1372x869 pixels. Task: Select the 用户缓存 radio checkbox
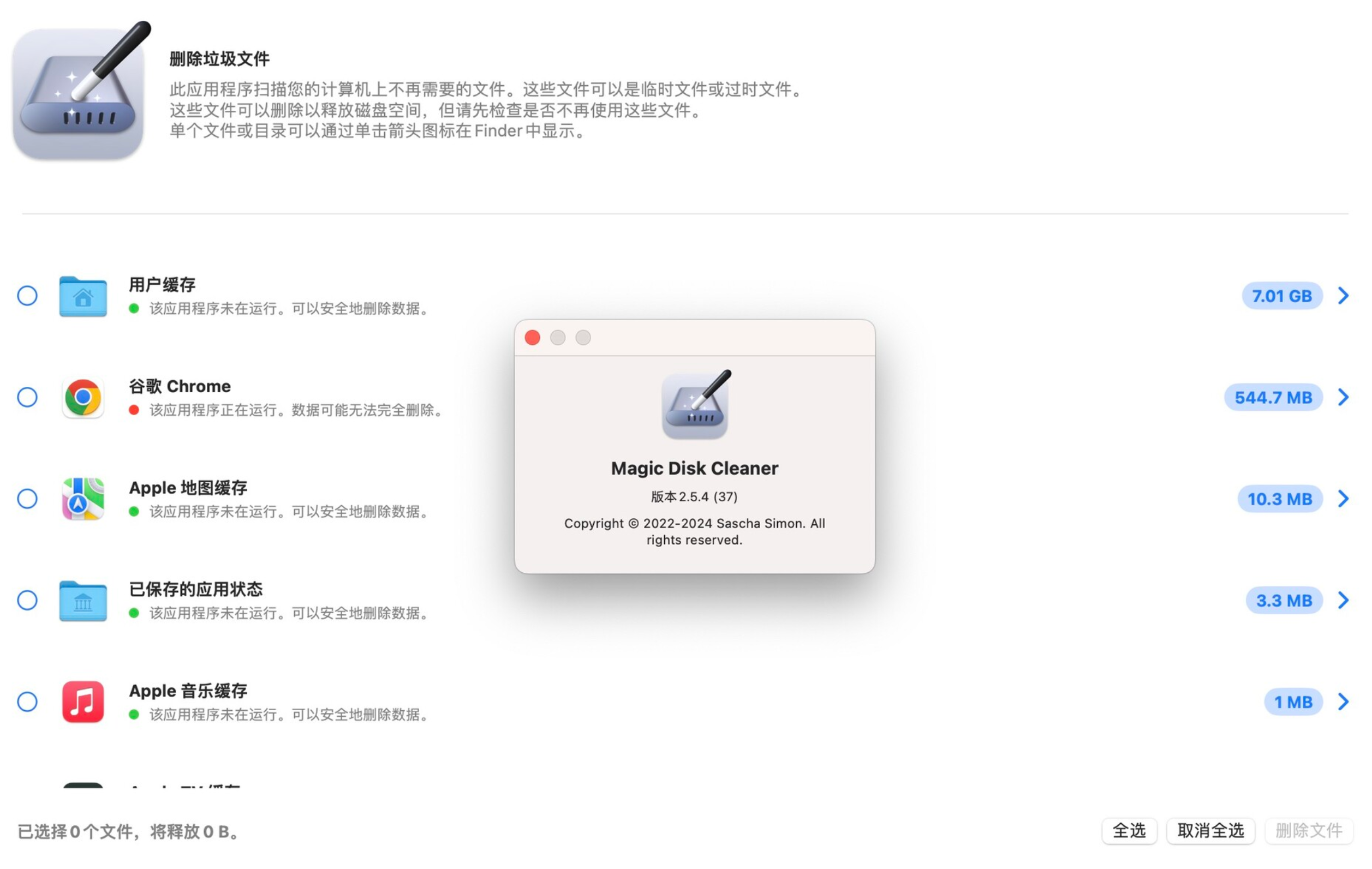click(x=27, y=296)
